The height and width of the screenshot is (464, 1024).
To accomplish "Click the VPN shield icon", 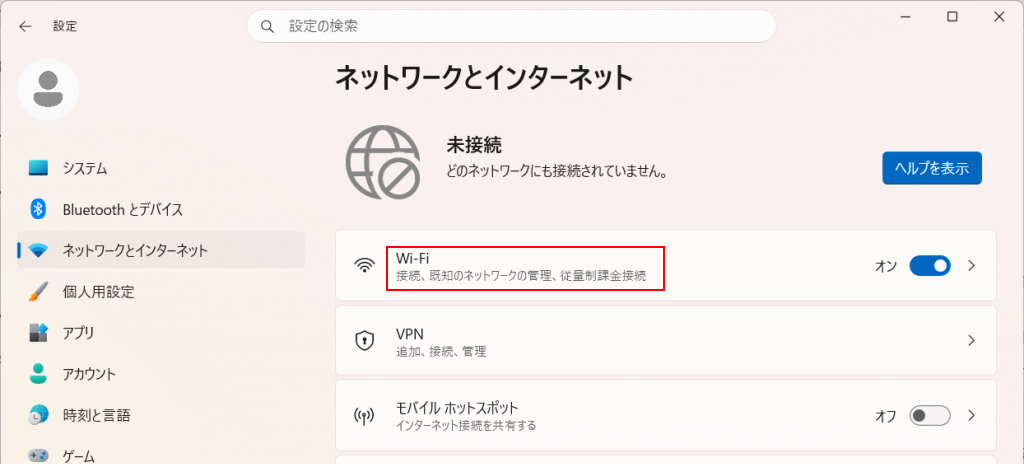I will coord(365,341).
